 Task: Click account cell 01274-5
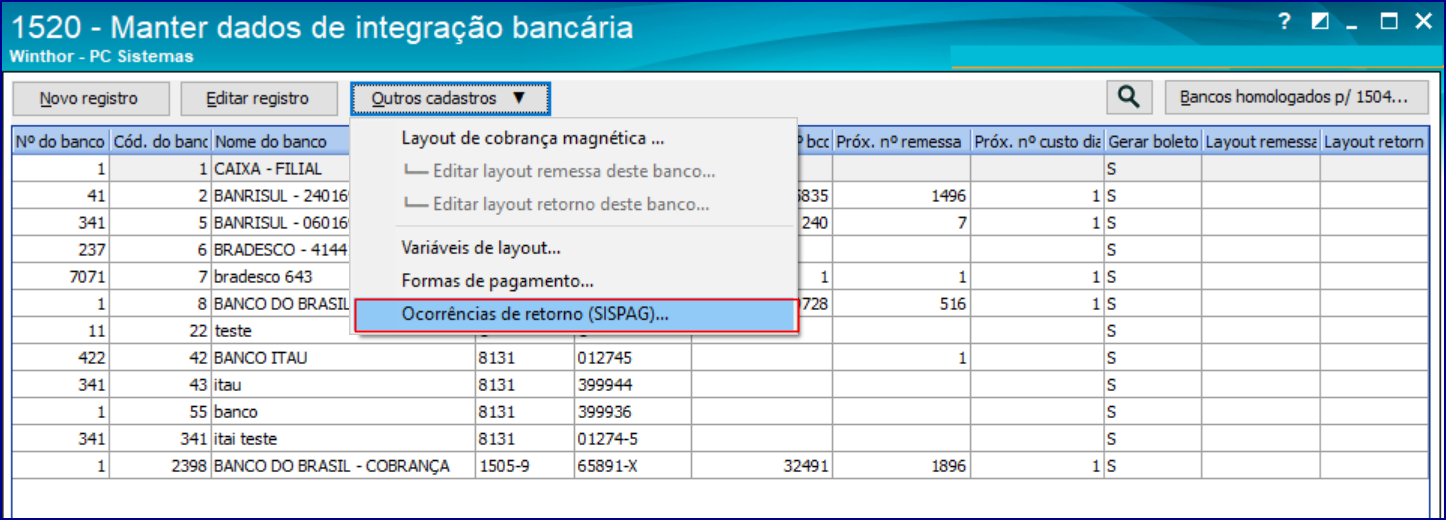632,439
